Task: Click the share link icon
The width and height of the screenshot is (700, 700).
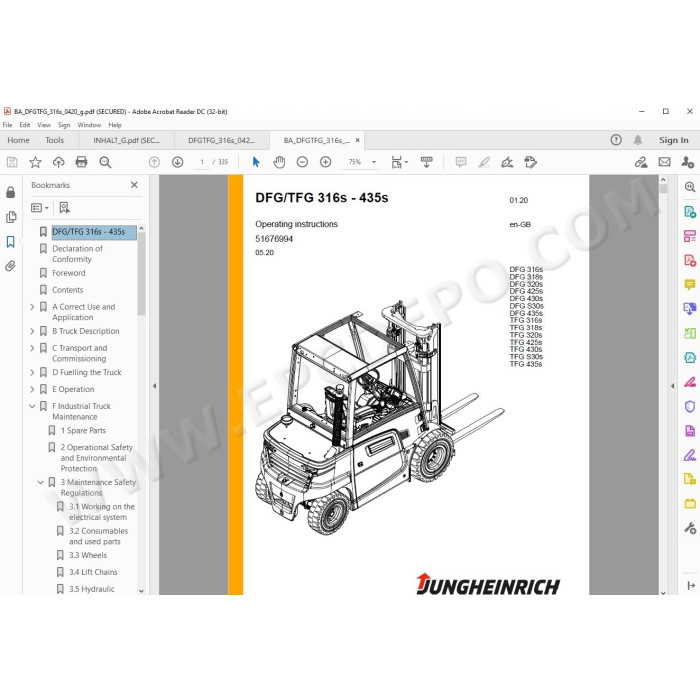Action: (x=641, y=162)
